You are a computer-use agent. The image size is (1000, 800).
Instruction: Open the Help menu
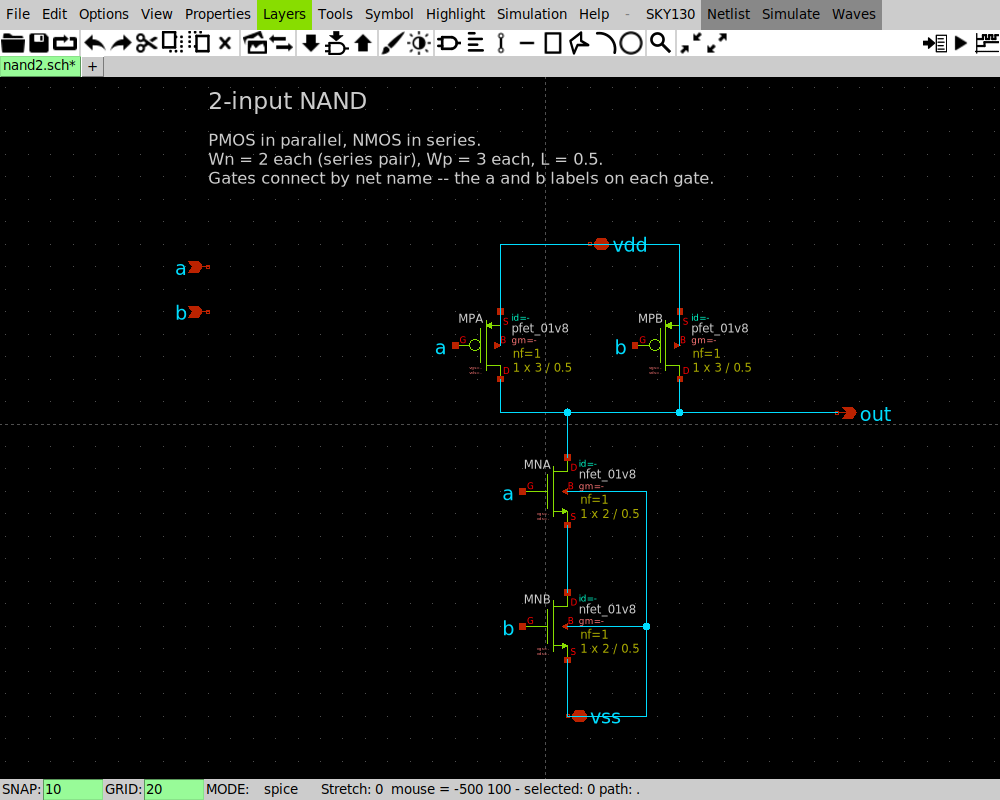point(594,14)
